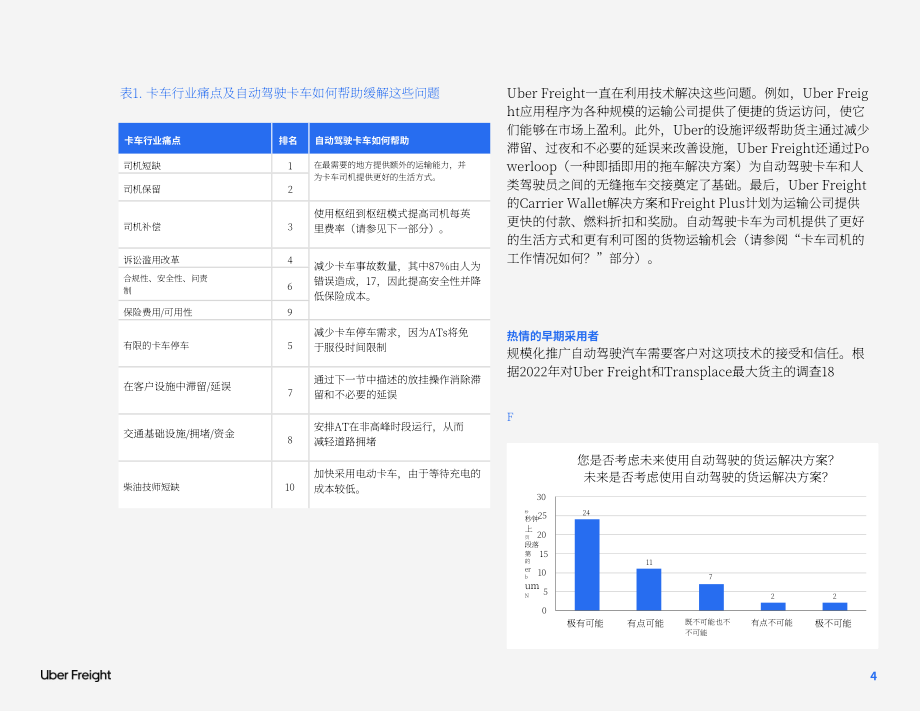Select the description starting 安排AT在非高峰时段运行
Screen dimensions: 920x711
(x=388, y=434)
